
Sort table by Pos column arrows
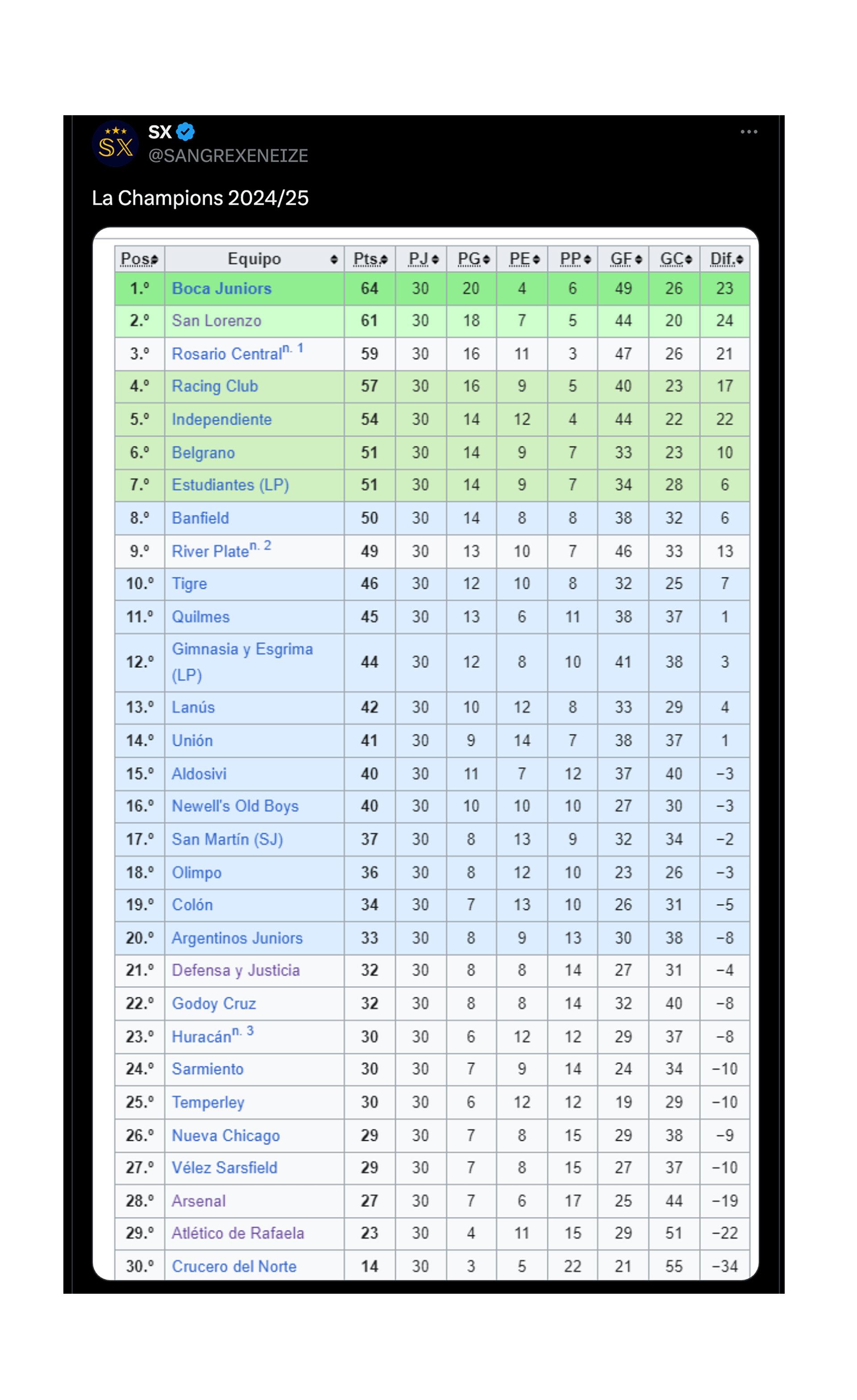pos(154,260)
